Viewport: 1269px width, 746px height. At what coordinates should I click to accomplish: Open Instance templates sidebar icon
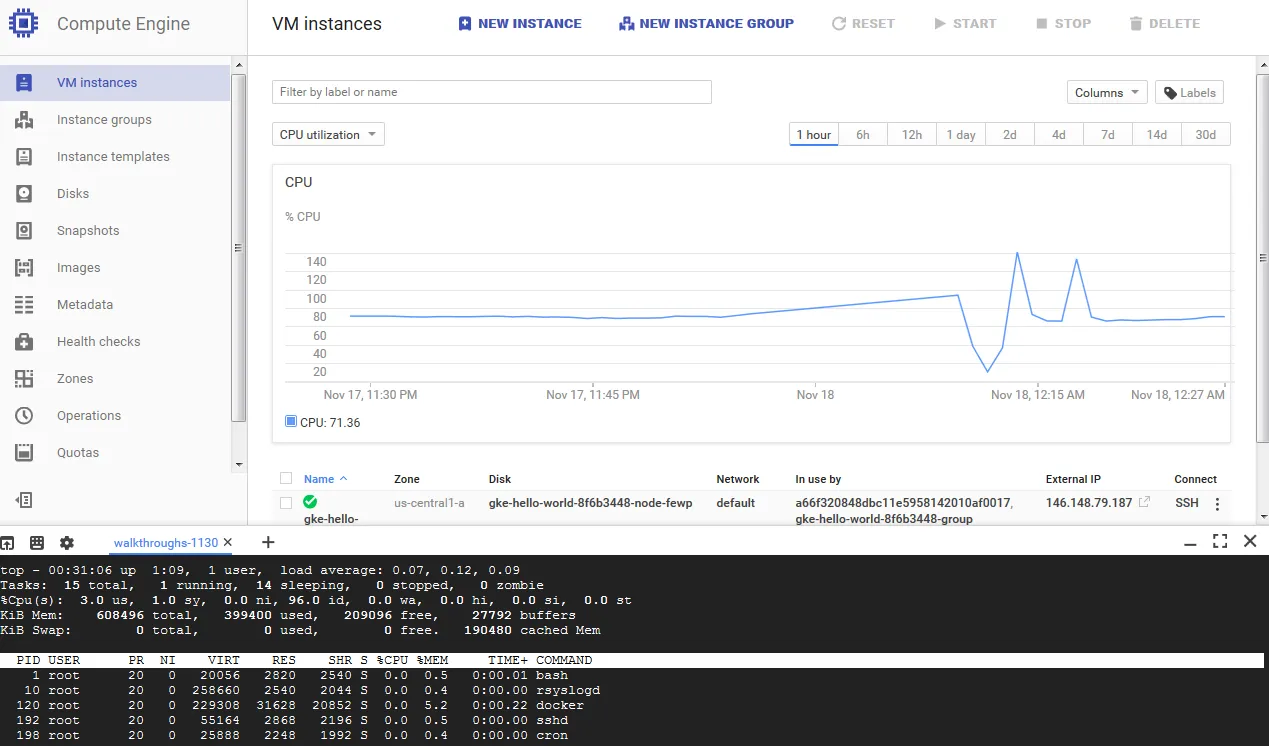point(24,157)
